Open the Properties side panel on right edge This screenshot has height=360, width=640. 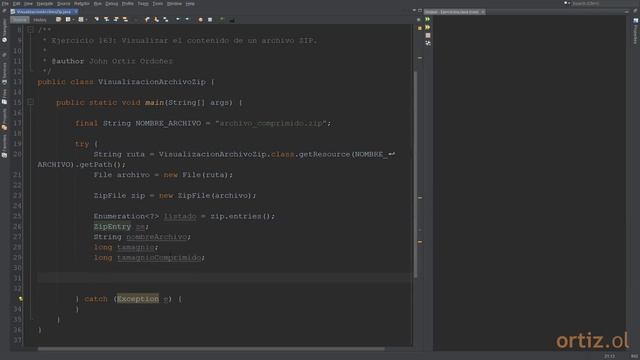(635, 31)
